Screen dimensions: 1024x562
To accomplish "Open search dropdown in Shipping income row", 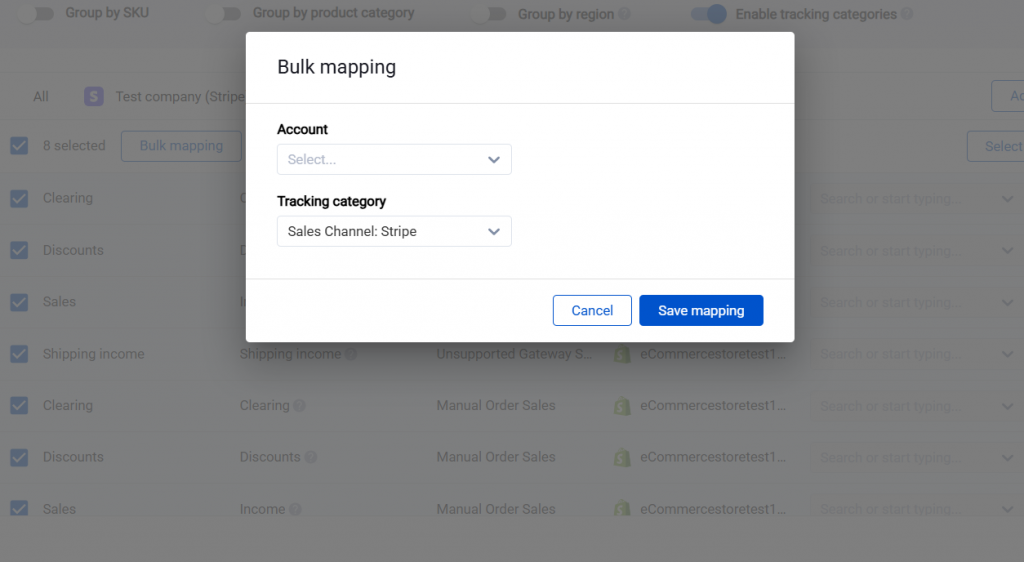I will pyautogui.click(x=917, y=354).
